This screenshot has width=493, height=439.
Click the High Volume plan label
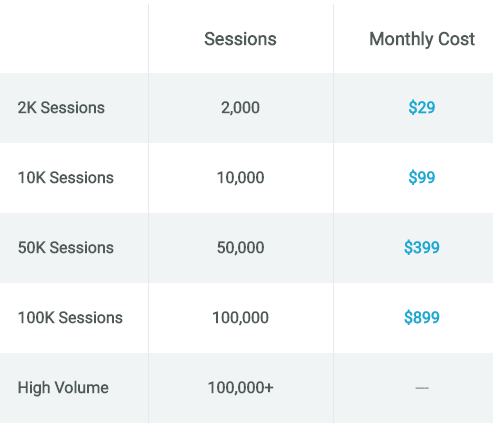pos(63,388)
